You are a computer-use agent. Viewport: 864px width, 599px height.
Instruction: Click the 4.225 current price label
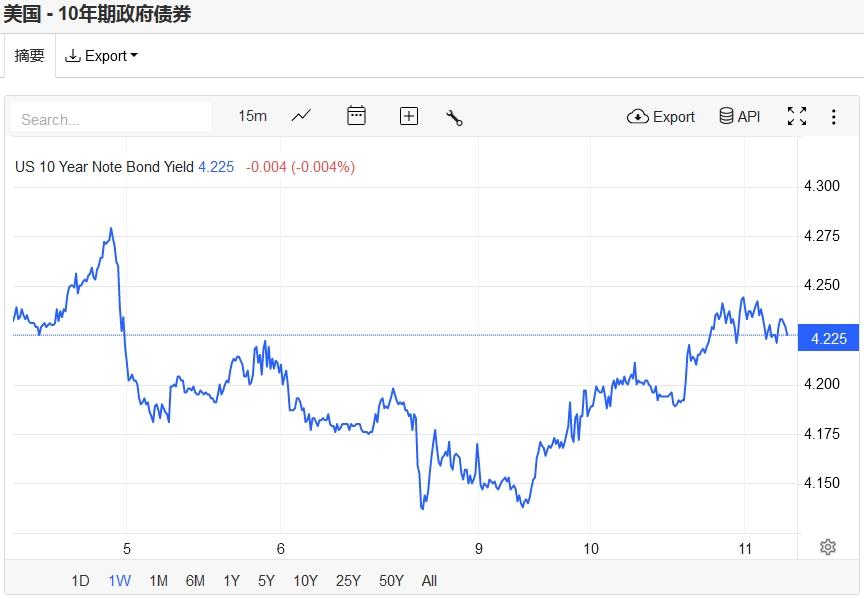[x=828, y=339]
